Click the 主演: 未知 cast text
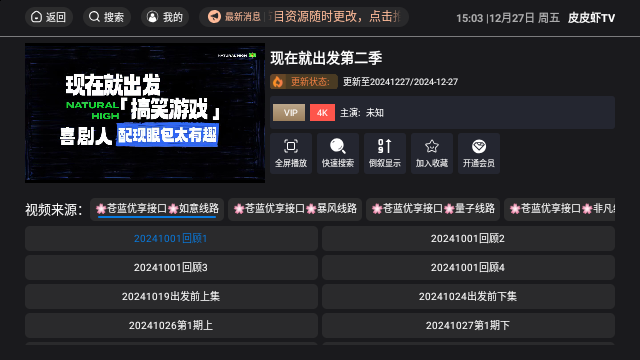This screenshot has height=360, width=640. tap(362, 113)
